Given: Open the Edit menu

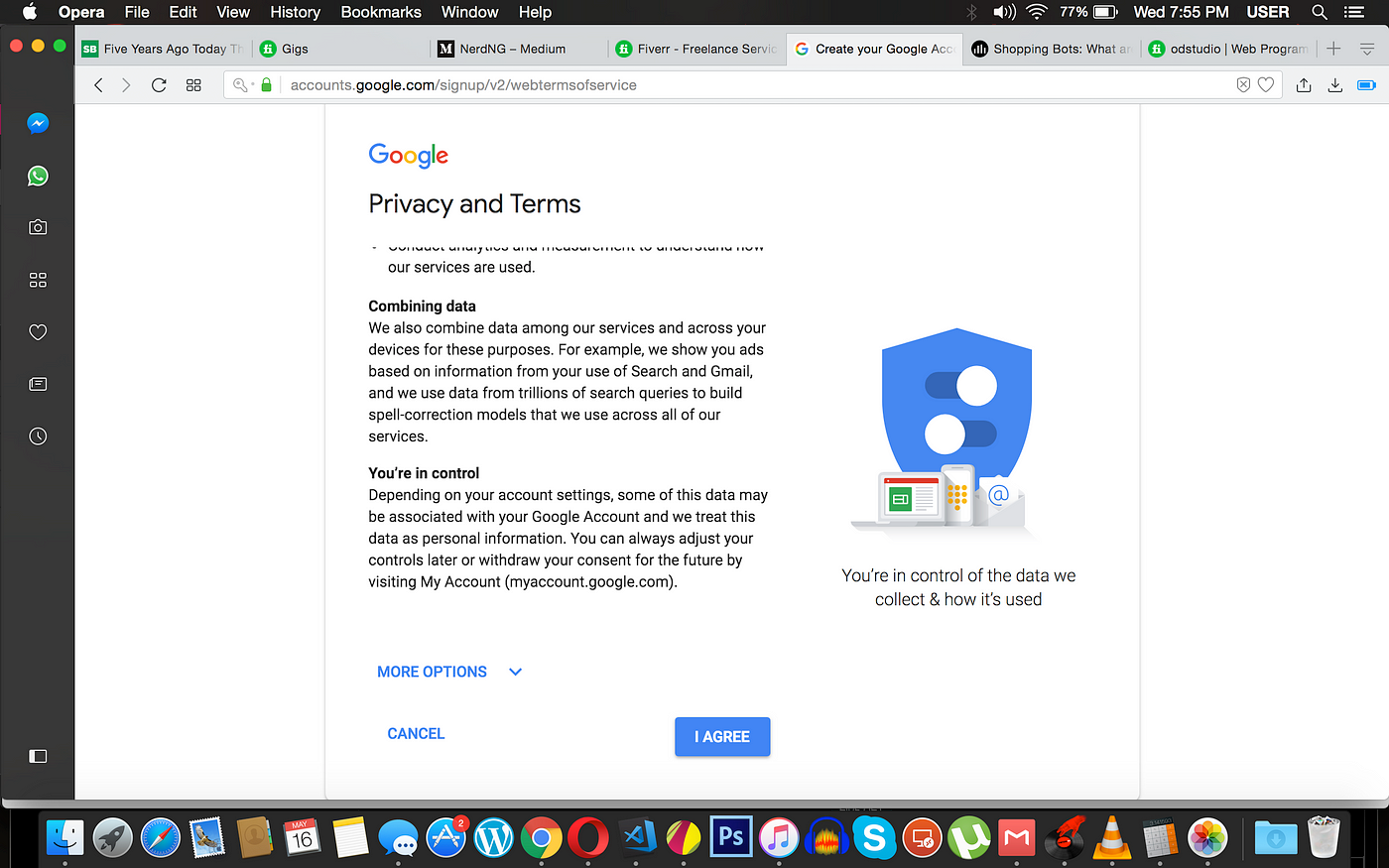Looking at the screenshot, I should point(183,12).
